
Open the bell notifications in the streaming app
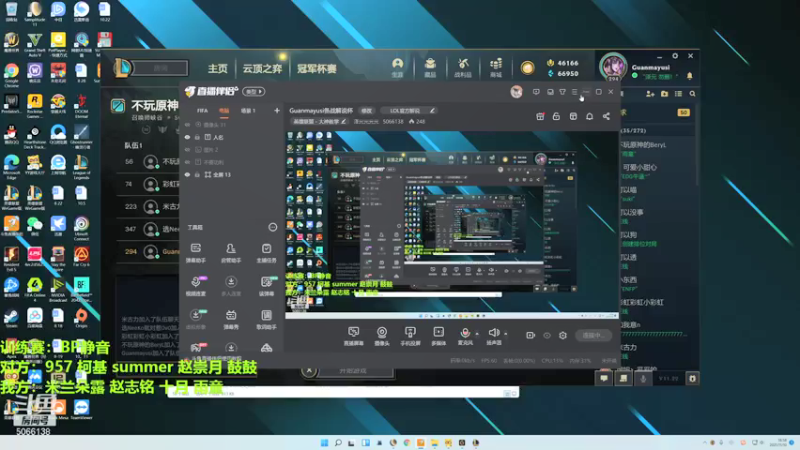click(589, 116)
